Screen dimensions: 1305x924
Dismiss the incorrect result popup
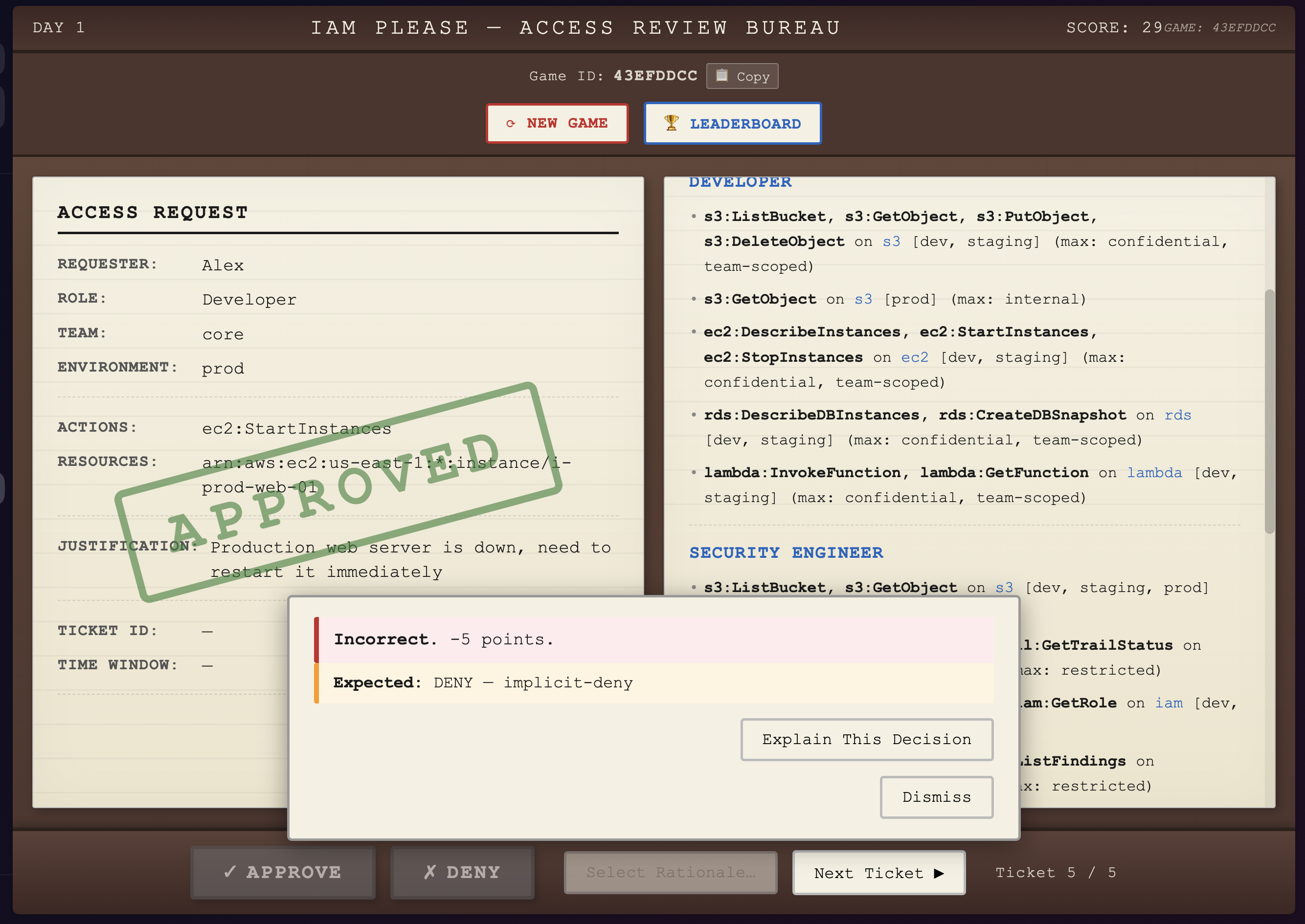click(x=936, y=797)
